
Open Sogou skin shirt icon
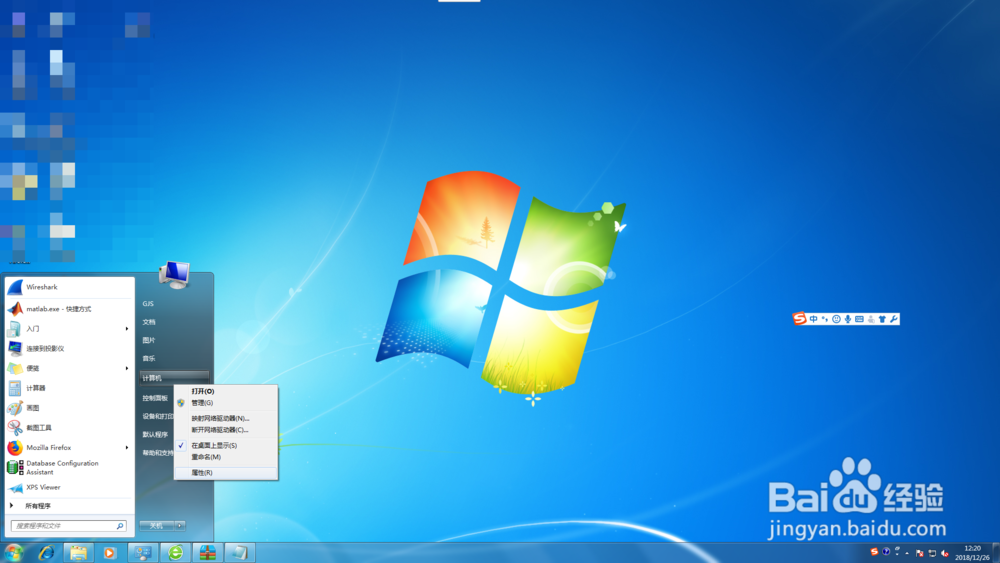point(882,319)
